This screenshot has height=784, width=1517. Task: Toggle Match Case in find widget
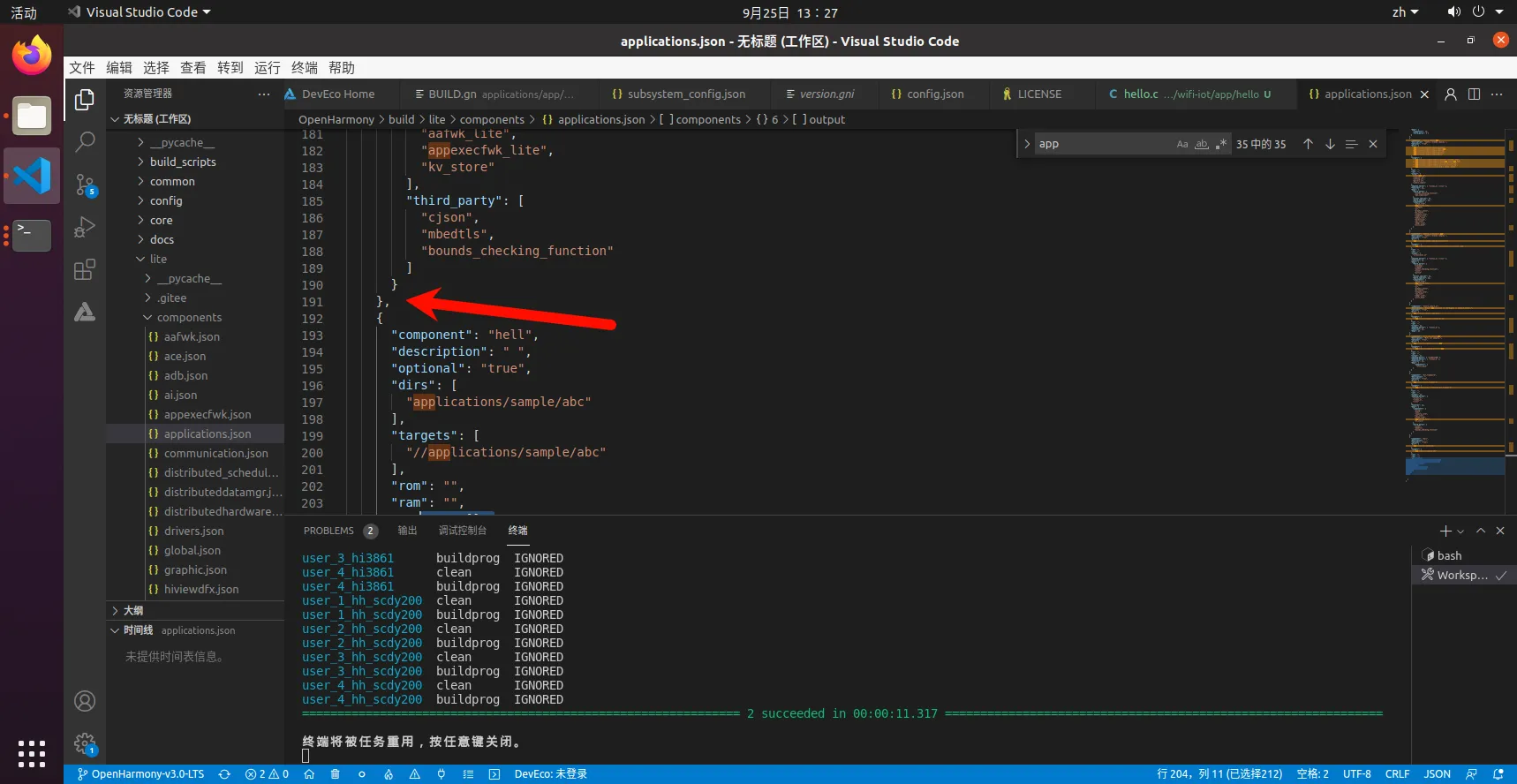(x=1182, y=144)
